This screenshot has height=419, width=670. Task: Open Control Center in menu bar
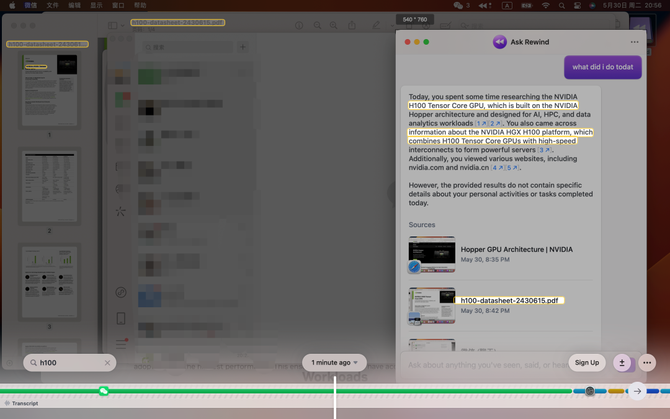pyautogui.click(x=577, y=5)
